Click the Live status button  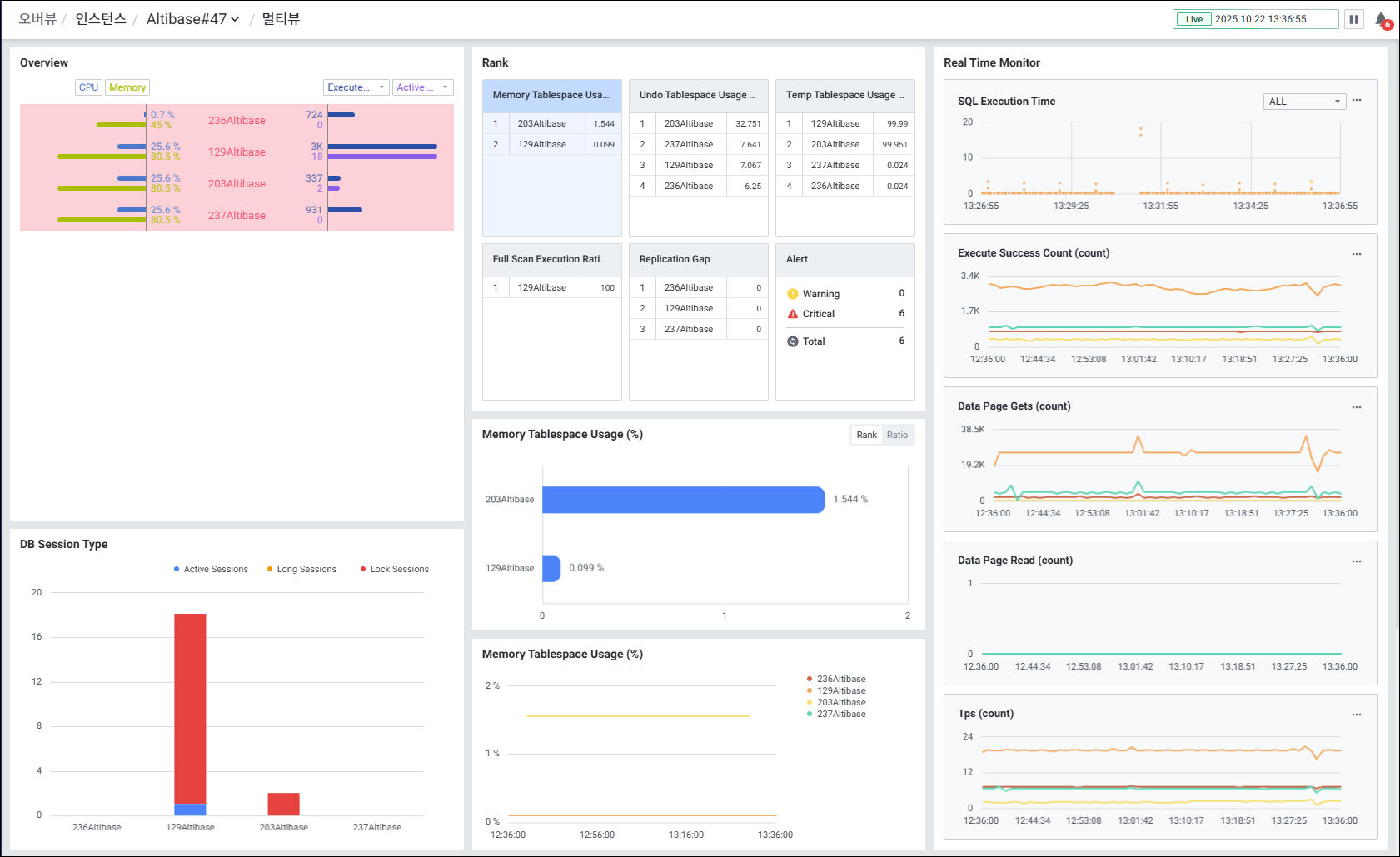point(1193,19)
